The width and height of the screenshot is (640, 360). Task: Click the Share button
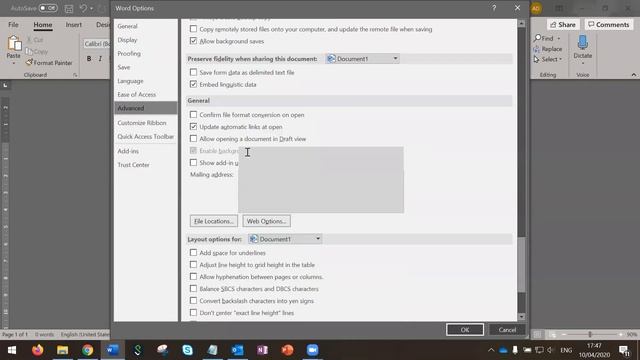(563, 24)
